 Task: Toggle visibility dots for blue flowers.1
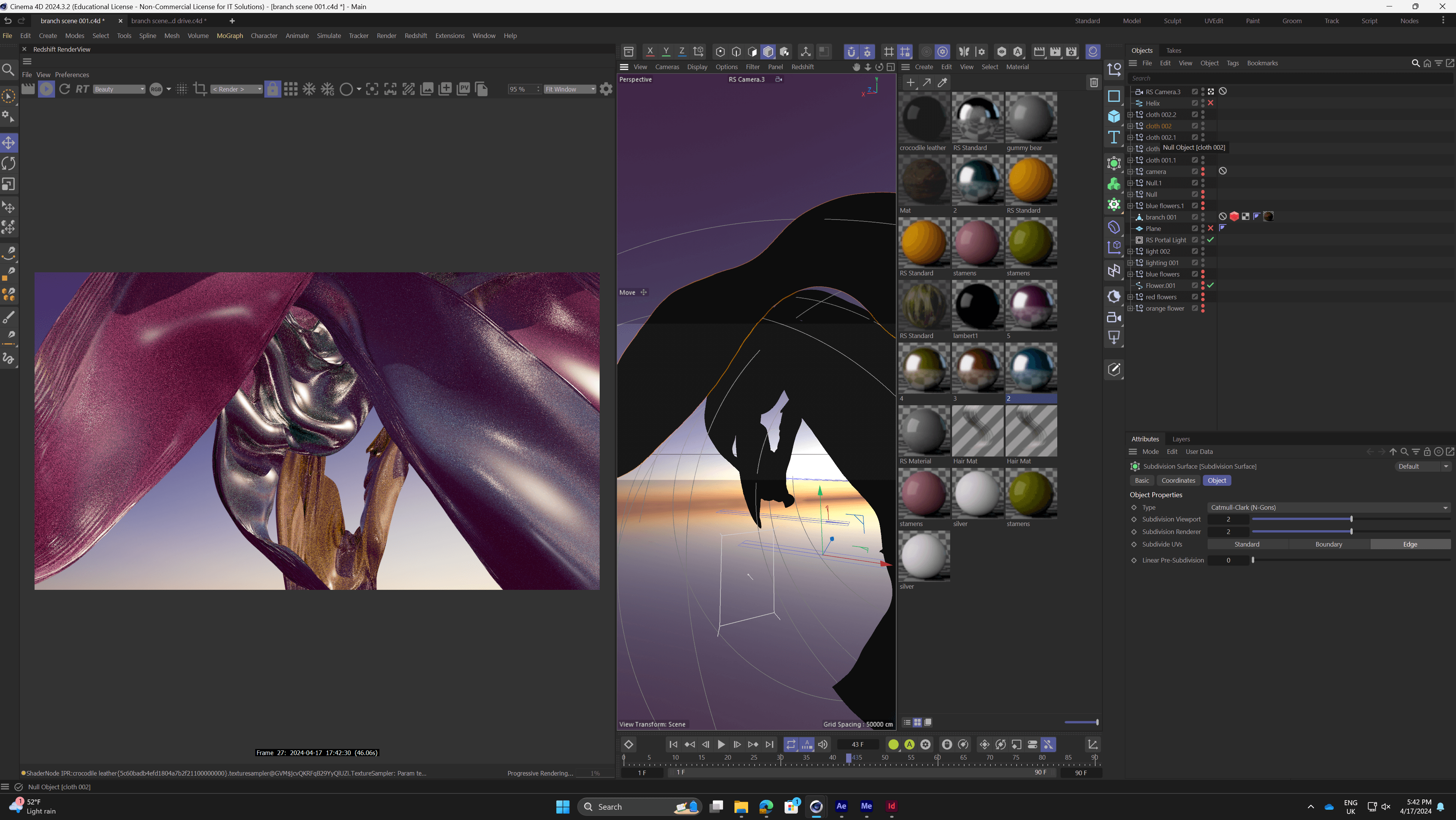pyautogui.click(x=1203, y=206)
